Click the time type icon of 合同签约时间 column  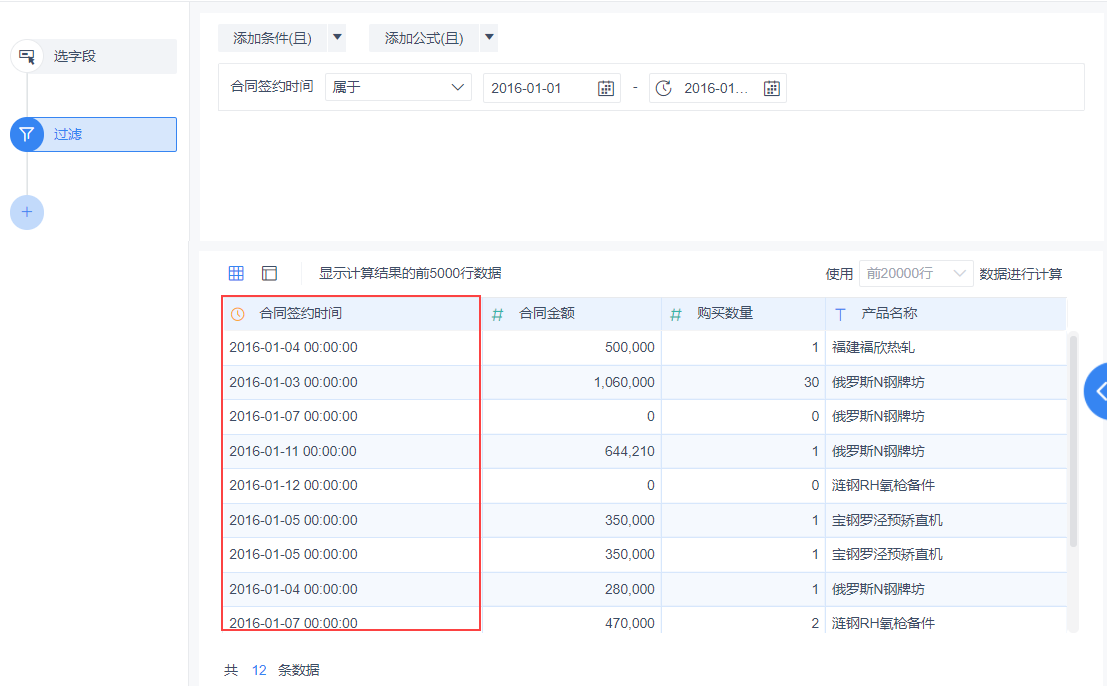(238, 314)
